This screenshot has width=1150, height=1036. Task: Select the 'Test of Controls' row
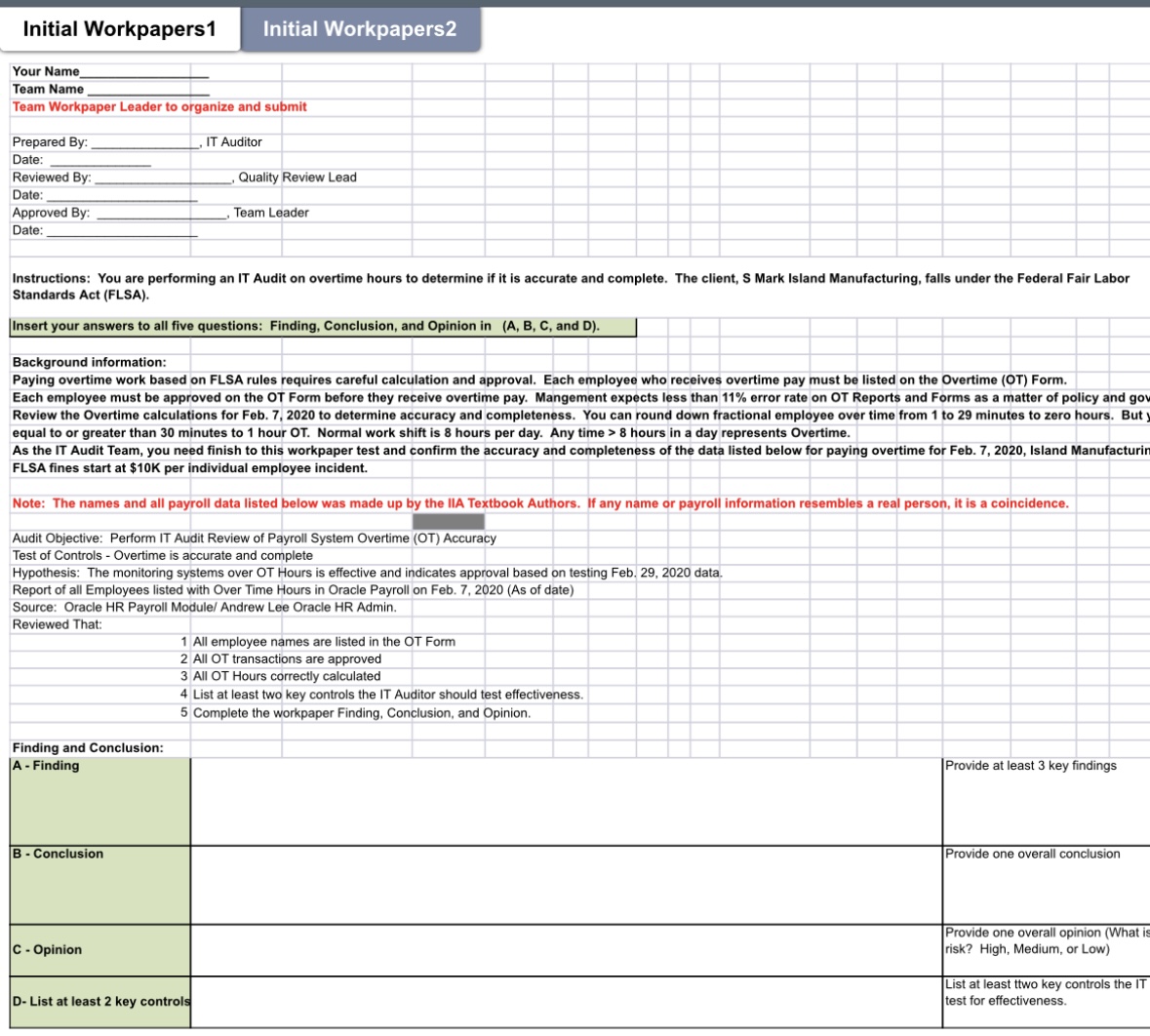pyautogui.click(x=163, y=555)
